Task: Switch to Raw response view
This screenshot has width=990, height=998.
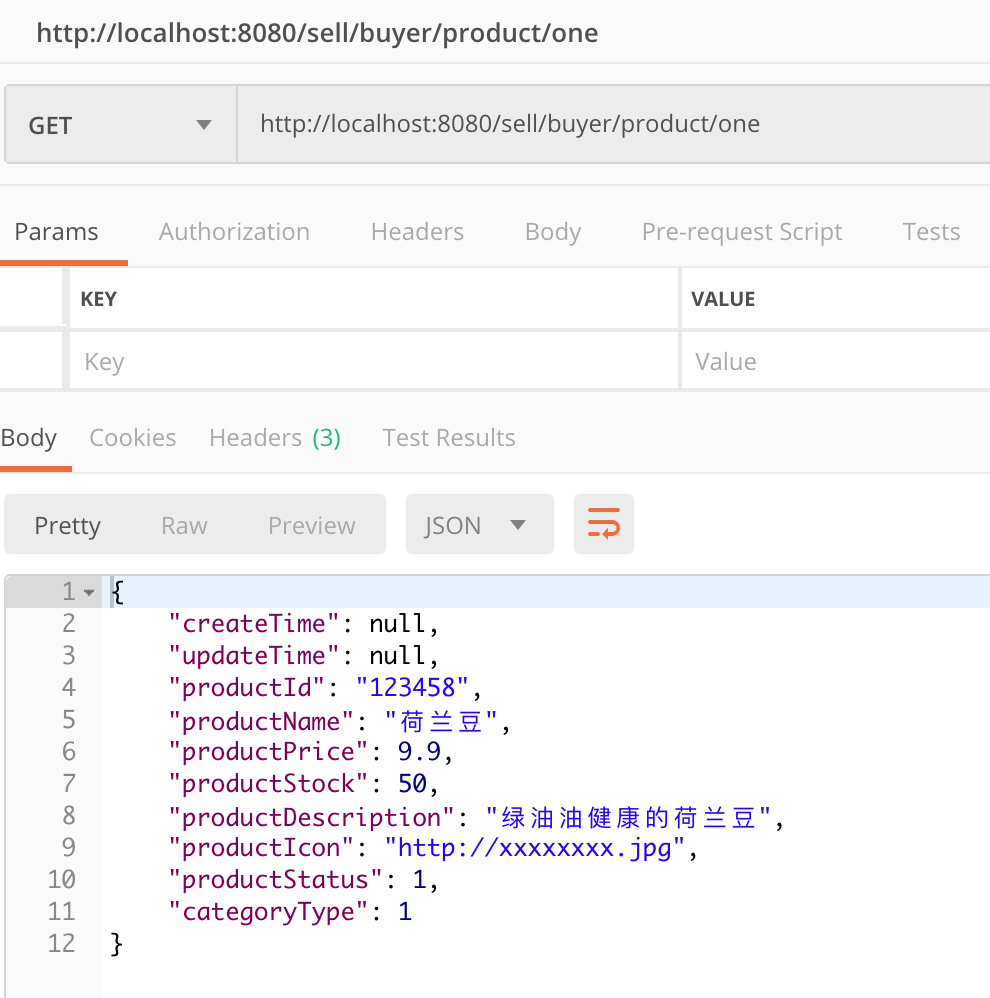Action: tap(184, 525)
